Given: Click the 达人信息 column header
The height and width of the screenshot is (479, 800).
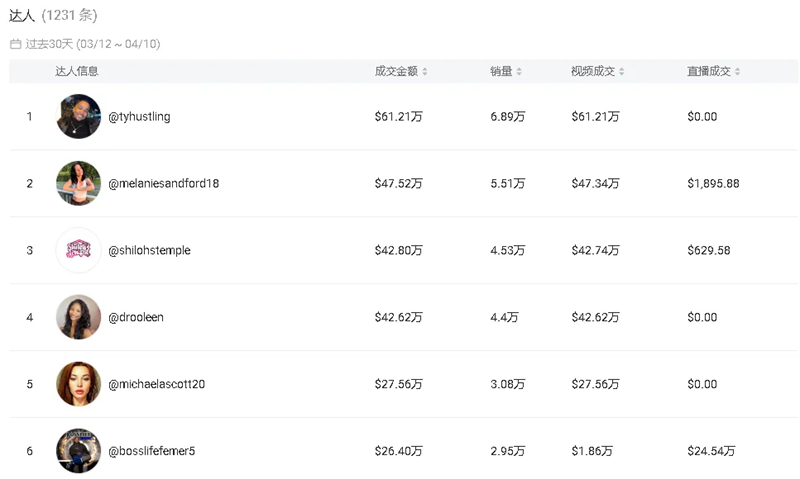Looking at the screenshot, I should click(x=77, y=72).
